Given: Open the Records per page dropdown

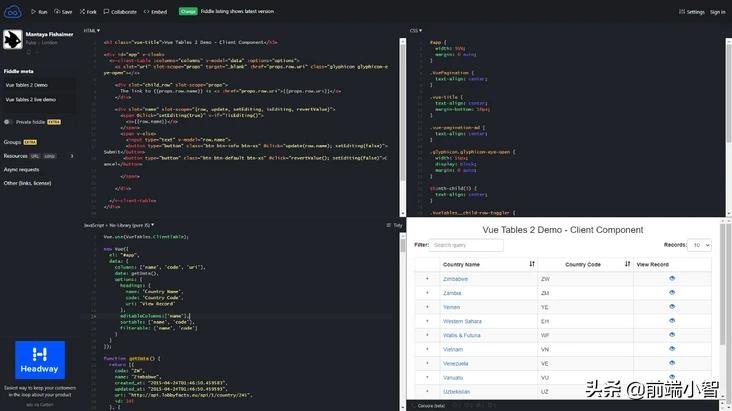Looking at the screenshot, I should (700, 245).
